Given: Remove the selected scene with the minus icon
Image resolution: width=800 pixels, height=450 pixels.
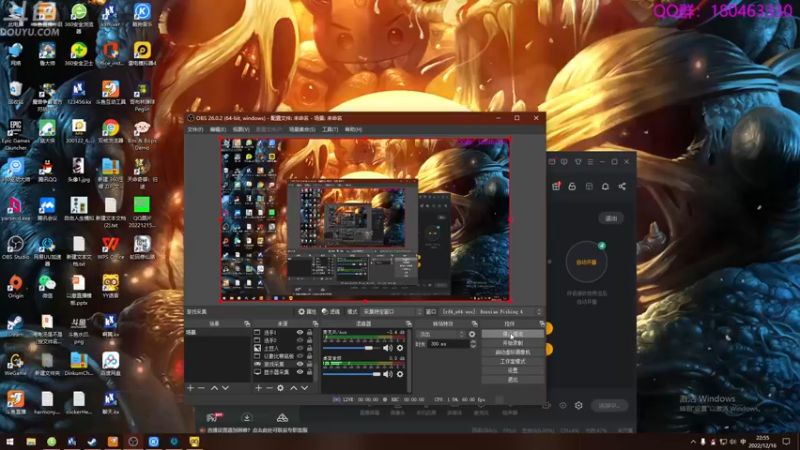Looking at the screenshot, I should click(x=202, y=388).
